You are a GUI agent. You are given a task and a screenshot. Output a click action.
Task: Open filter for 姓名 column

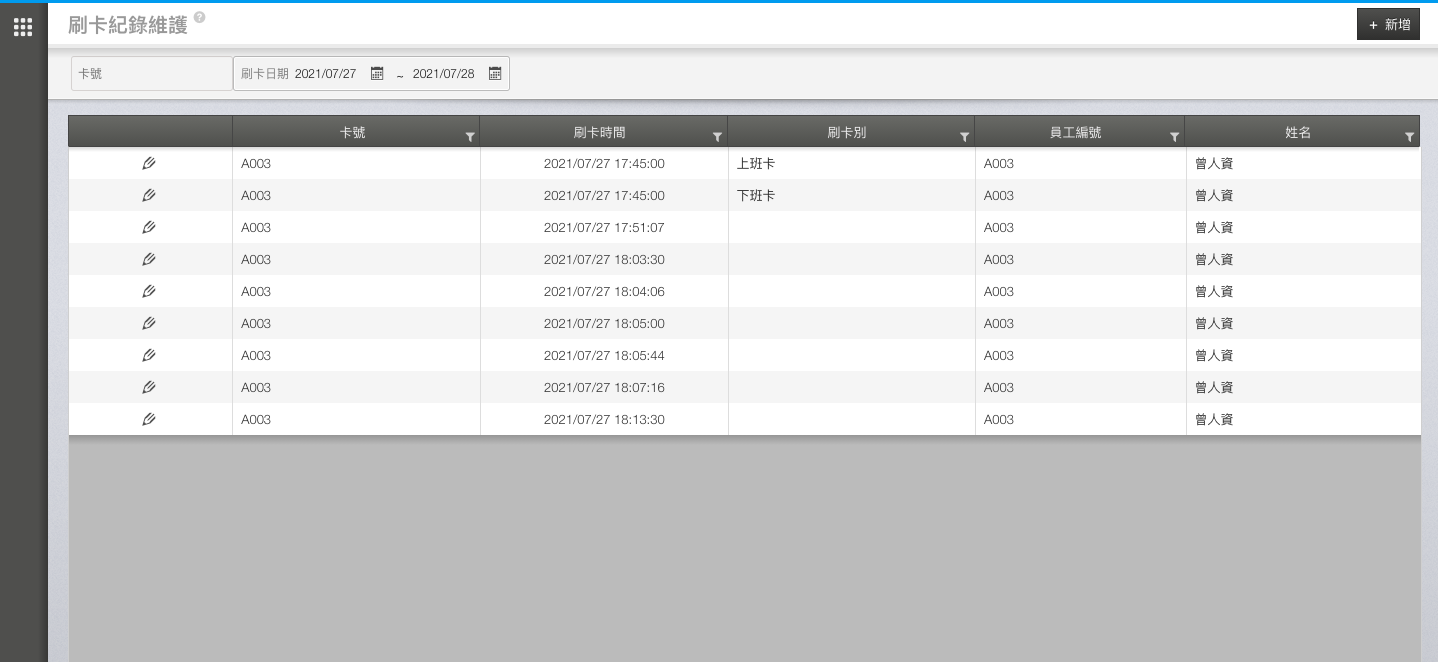(1410, 137)
